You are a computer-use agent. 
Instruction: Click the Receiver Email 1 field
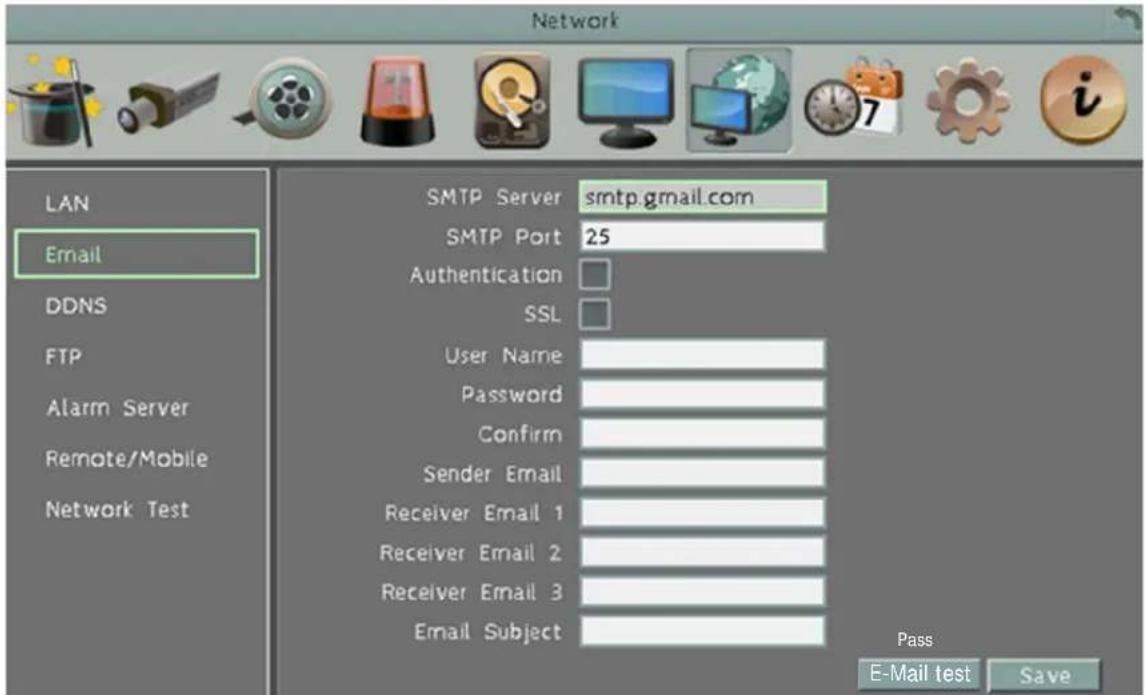pyautogui.click(x=702, y=512)
